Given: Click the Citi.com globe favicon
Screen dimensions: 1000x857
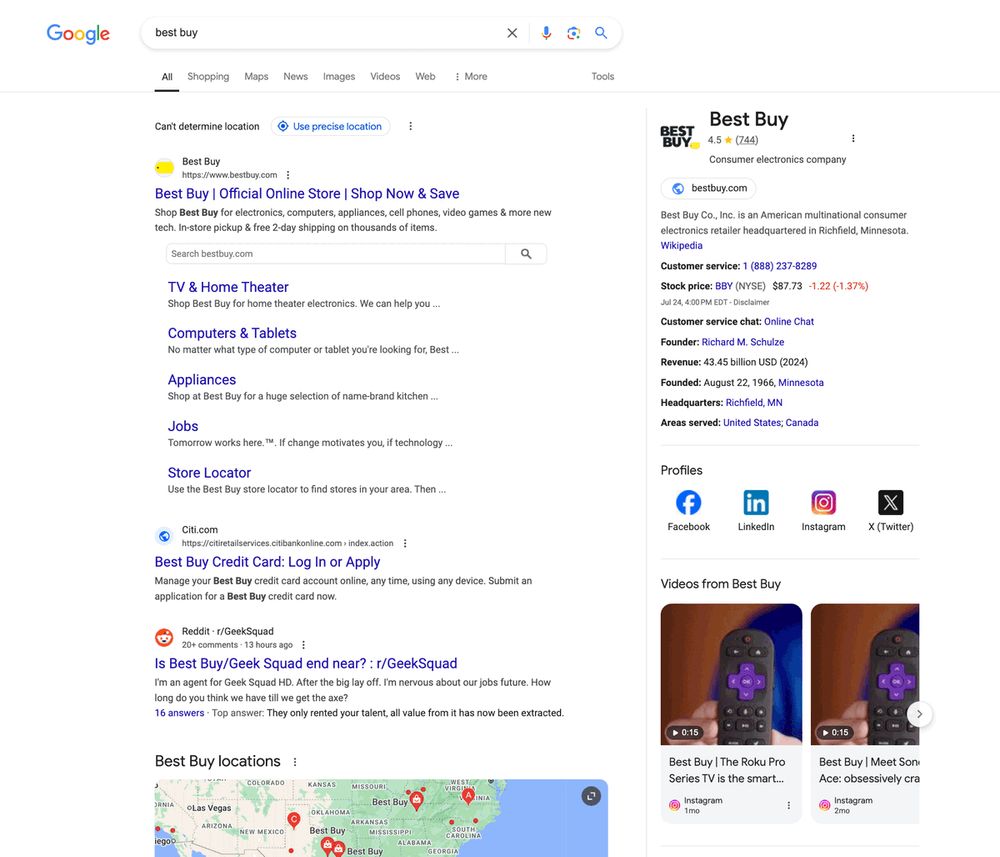Looking at the screenshot, I should tap(165, 536).
